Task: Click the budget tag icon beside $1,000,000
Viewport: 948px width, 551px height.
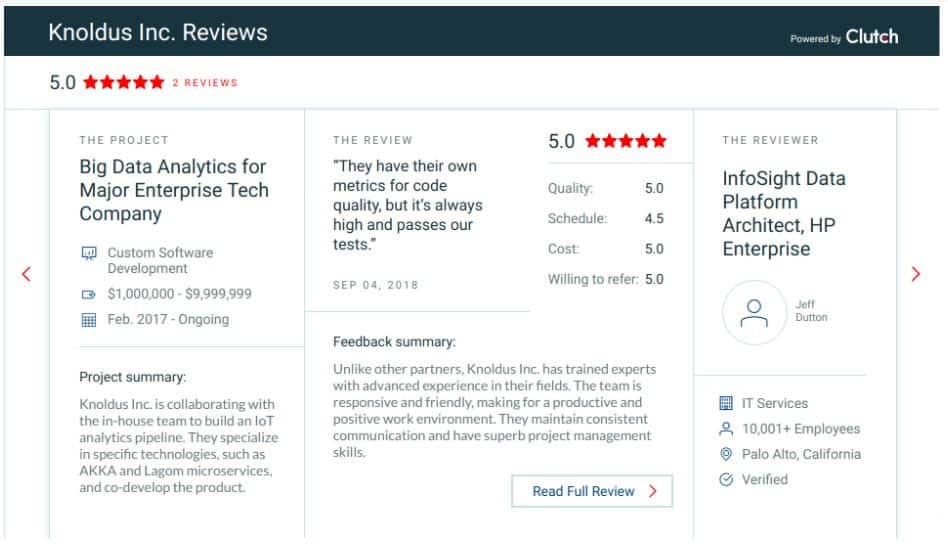Action: point(89,295)
